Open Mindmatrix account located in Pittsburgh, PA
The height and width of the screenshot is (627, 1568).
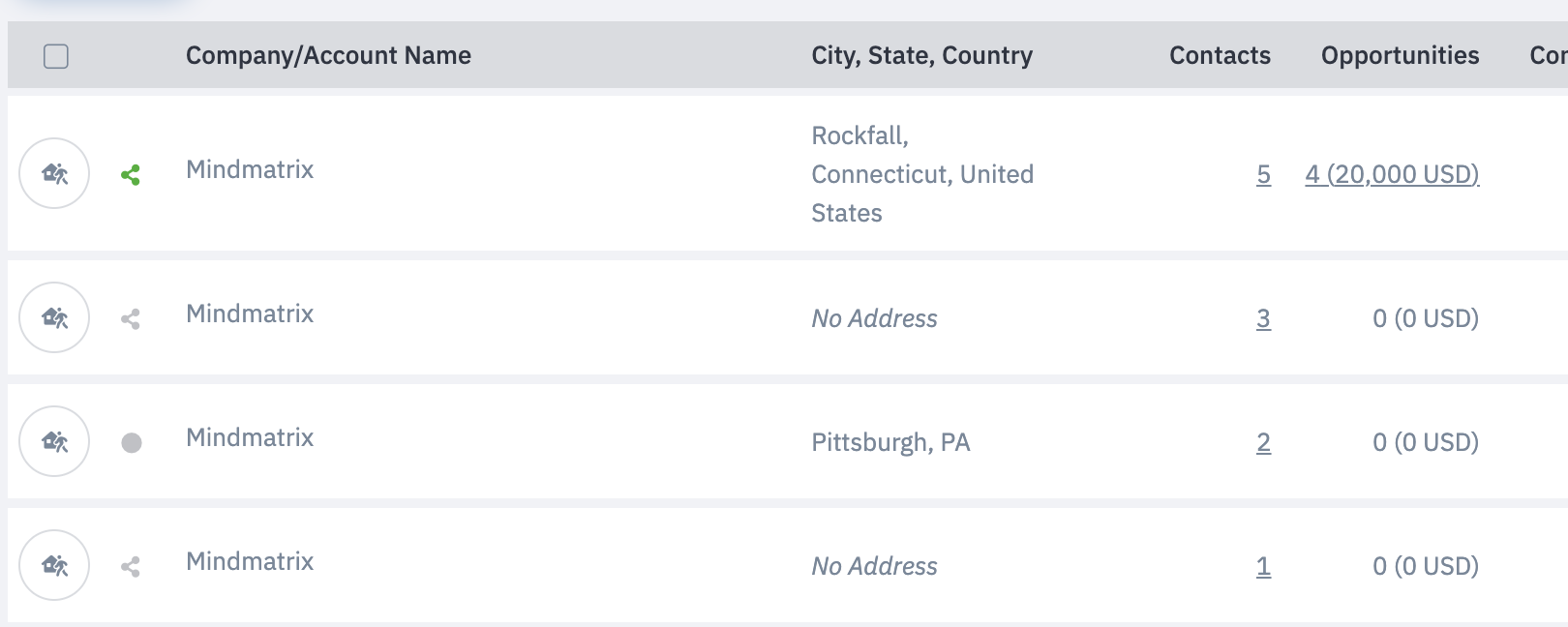[x=250, y=437]
